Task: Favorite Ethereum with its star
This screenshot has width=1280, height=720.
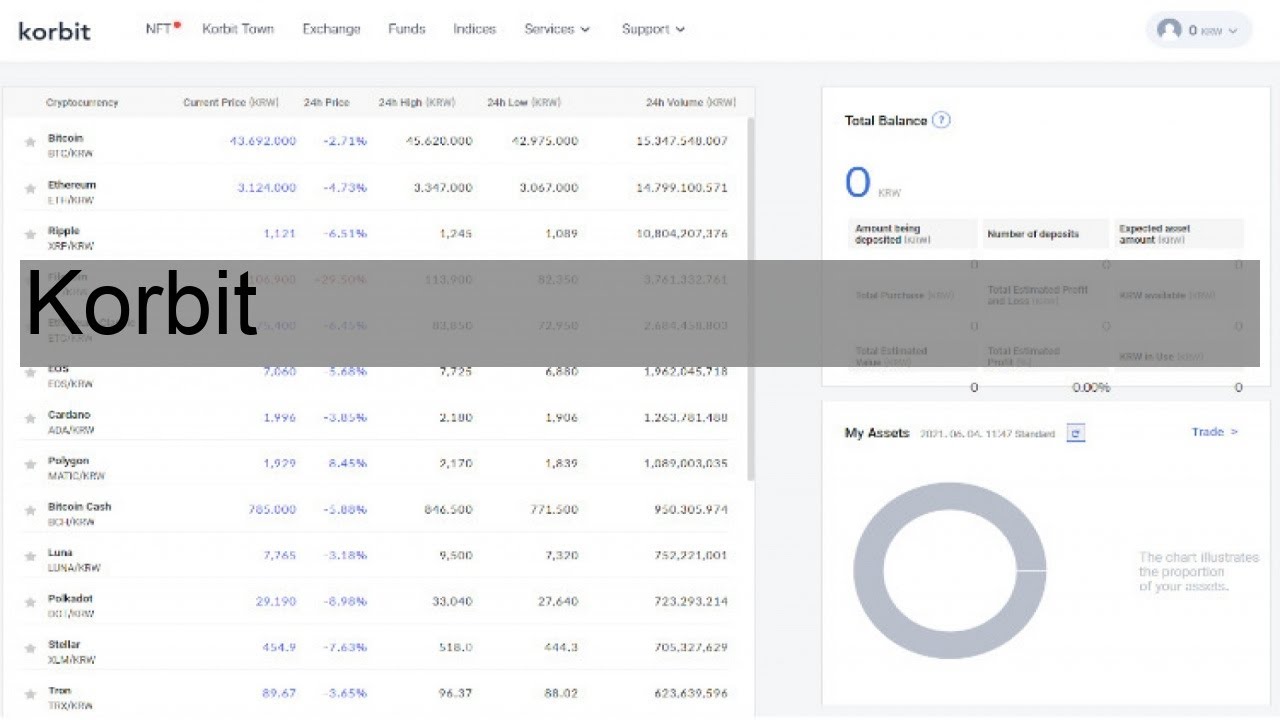Action: [30, 188]
